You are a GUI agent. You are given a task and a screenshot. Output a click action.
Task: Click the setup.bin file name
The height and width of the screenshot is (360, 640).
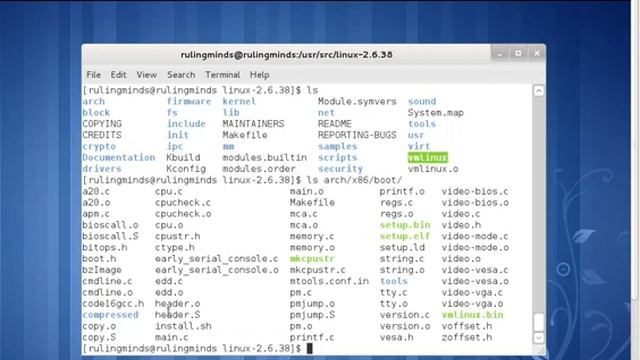405,225
